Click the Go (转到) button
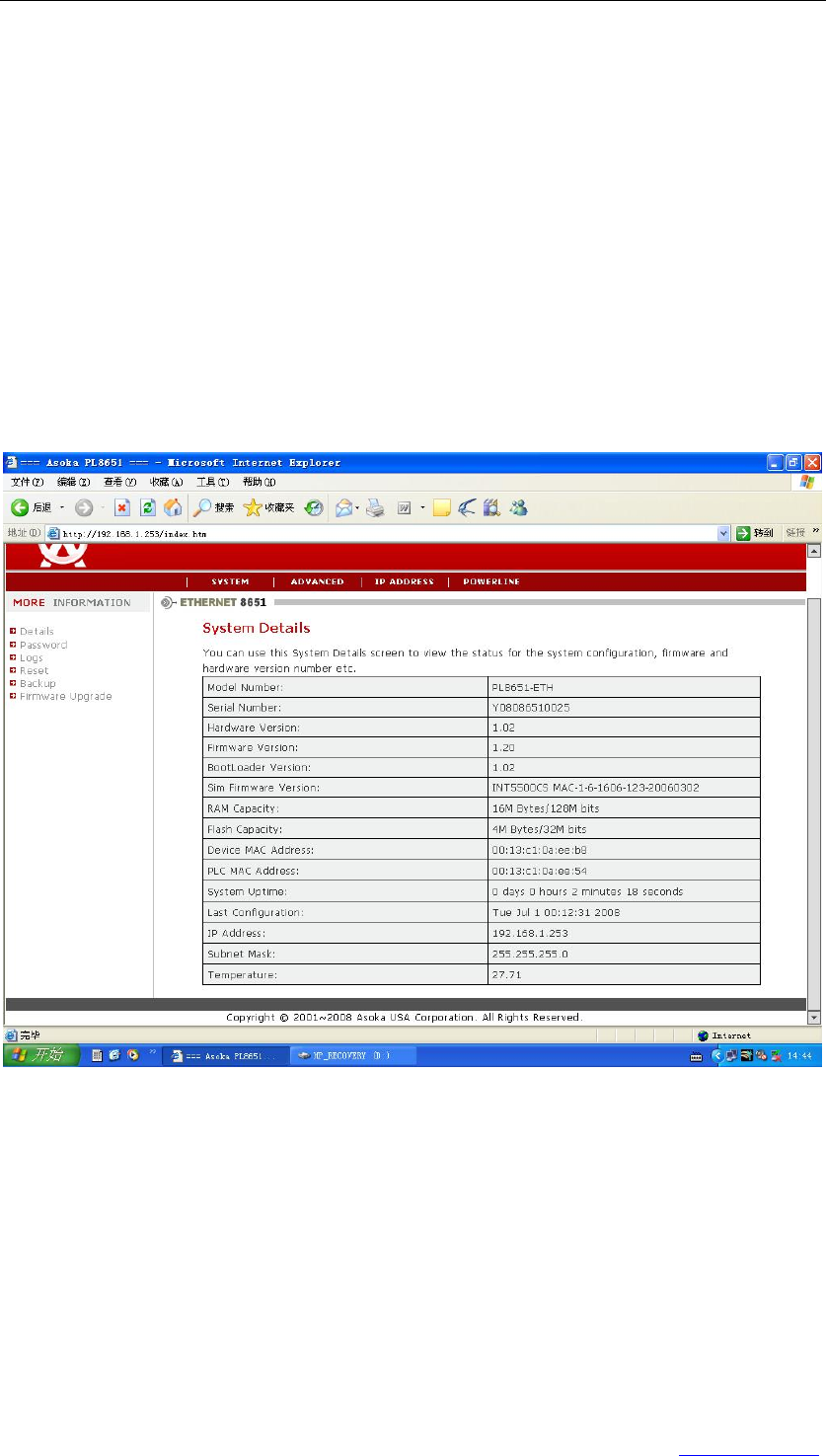The image size is (826, 1456). (755, 533)
